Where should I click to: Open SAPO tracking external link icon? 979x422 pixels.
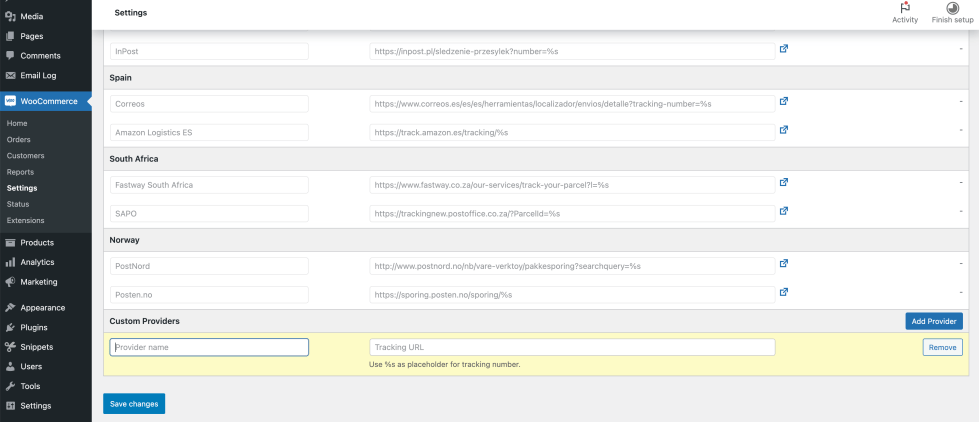pyautogui.click(x=784, y=211)
